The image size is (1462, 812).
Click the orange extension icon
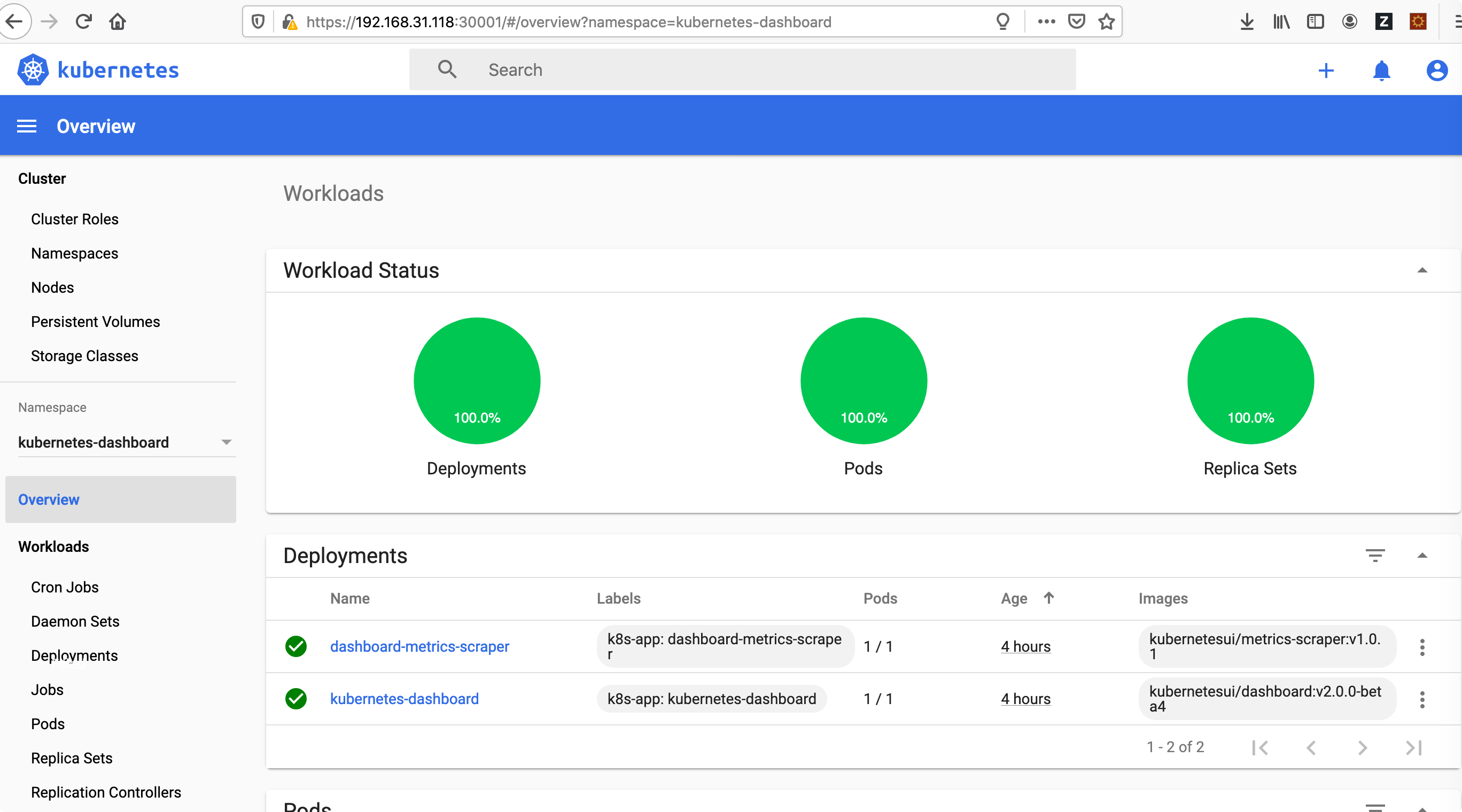(1418, 21)
